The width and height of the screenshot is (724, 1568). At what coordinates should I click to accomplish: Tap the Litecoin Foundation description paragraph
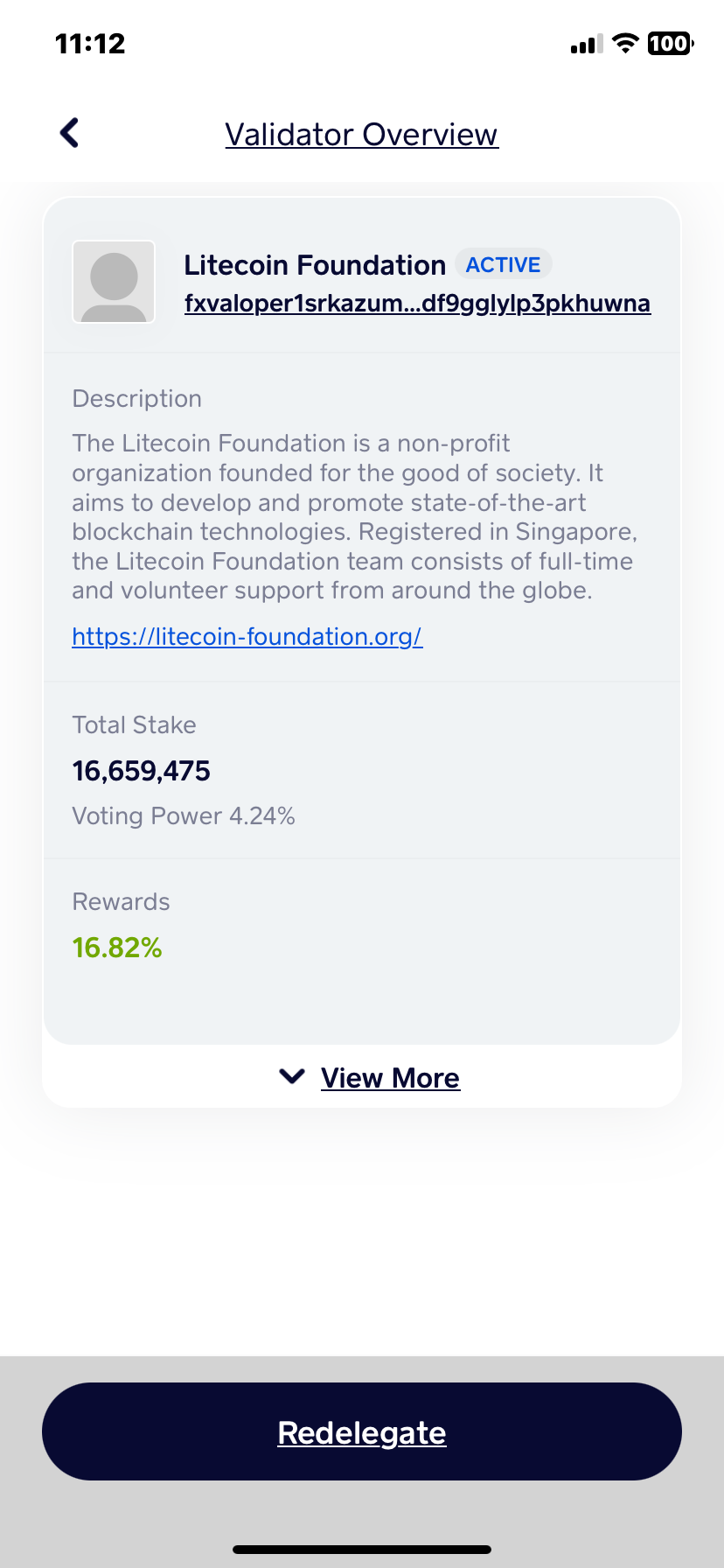point(355,516)
